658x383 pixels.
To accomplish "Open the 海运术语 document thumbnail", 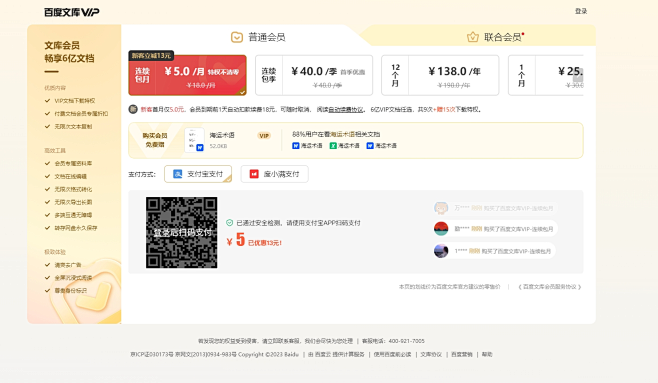I will (x=194, y=140).
